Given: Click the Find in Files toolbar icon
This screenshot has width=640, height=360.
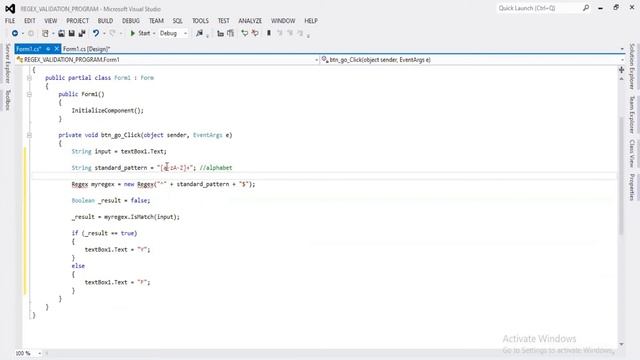Looking at the screenshot, I should 199,33.
